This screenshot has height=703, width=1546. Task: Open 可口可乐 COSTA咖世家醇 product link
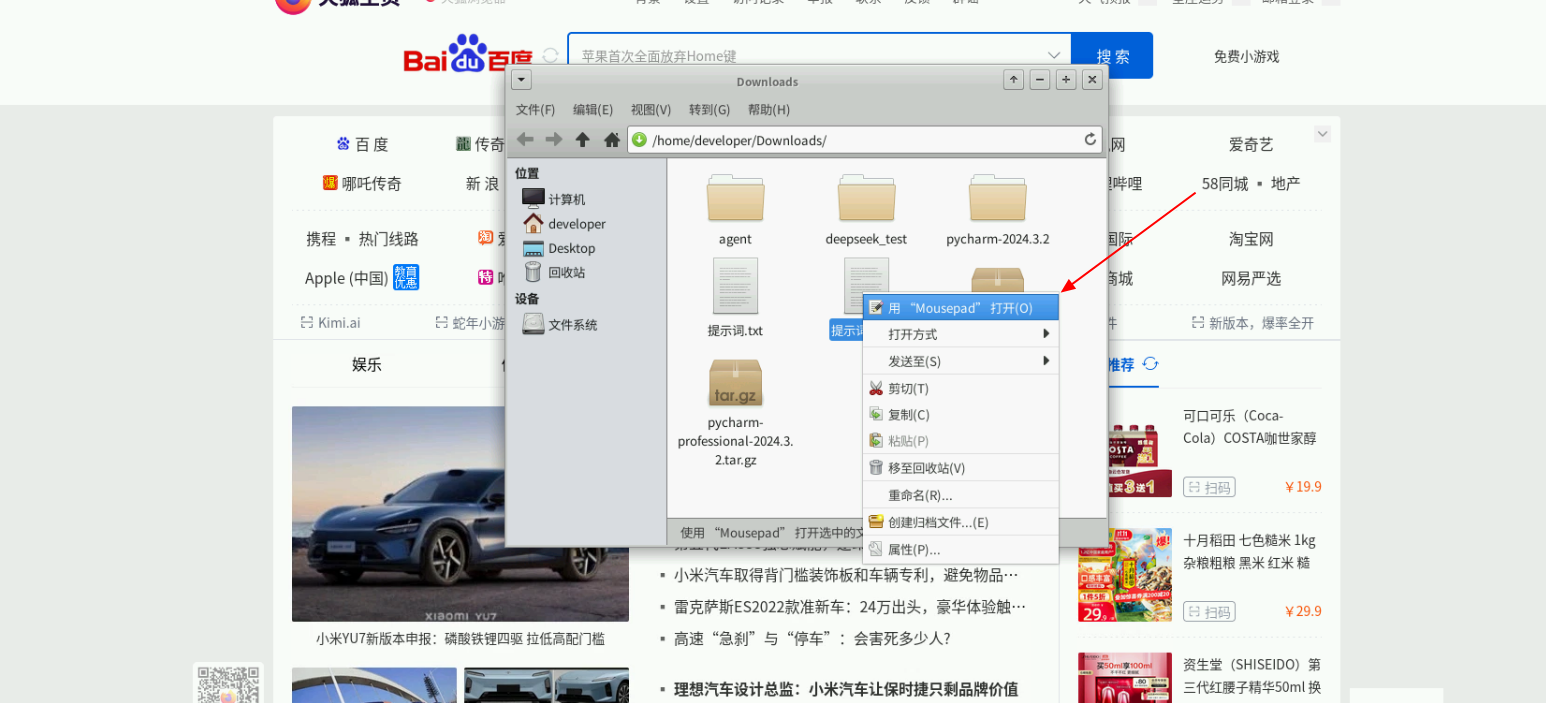click(x=1250, y=427)
